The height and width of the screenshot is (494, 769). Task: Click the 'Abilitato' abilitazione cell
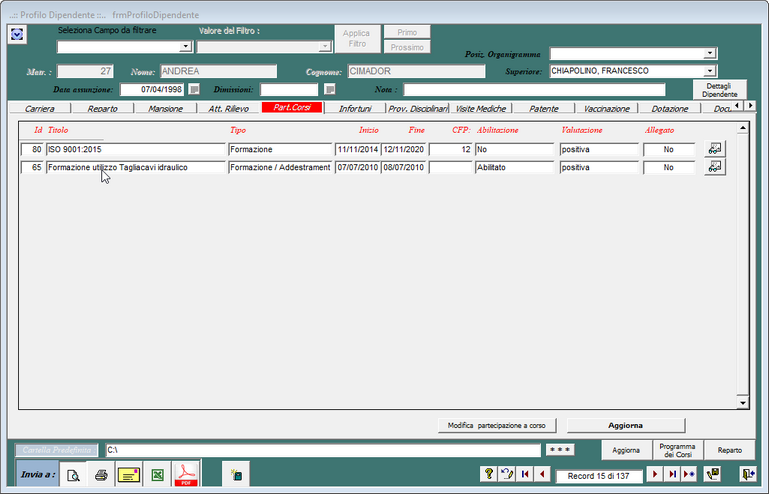(x=514, y=167)
